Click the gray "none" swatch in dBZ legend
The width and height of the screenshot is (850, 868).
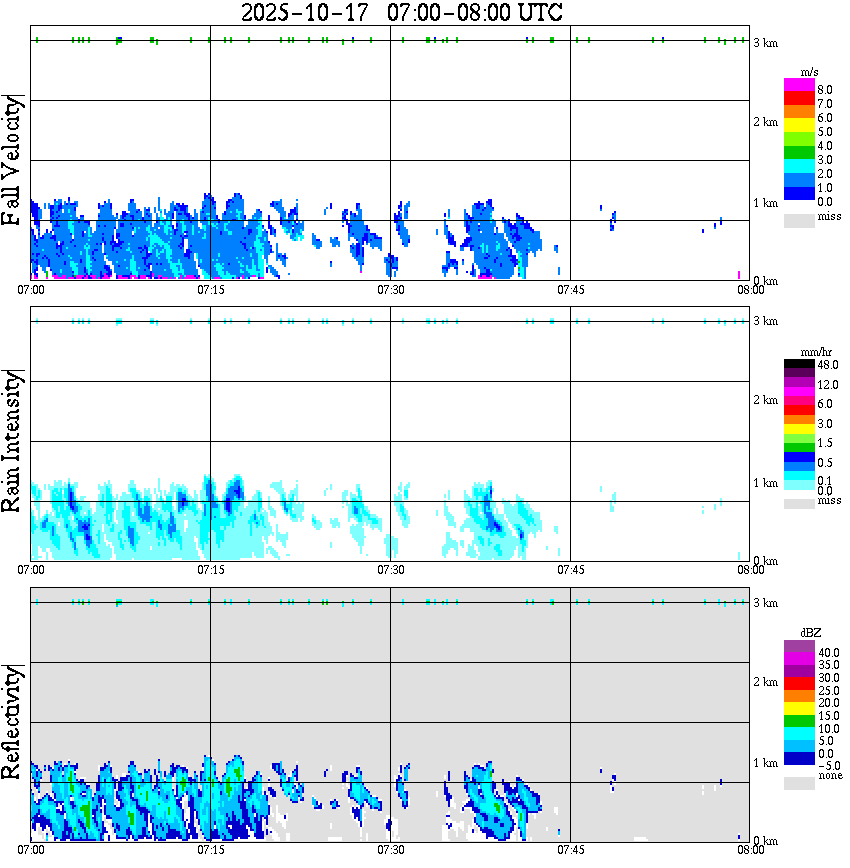pyautogui.click(x=799, y=783)
